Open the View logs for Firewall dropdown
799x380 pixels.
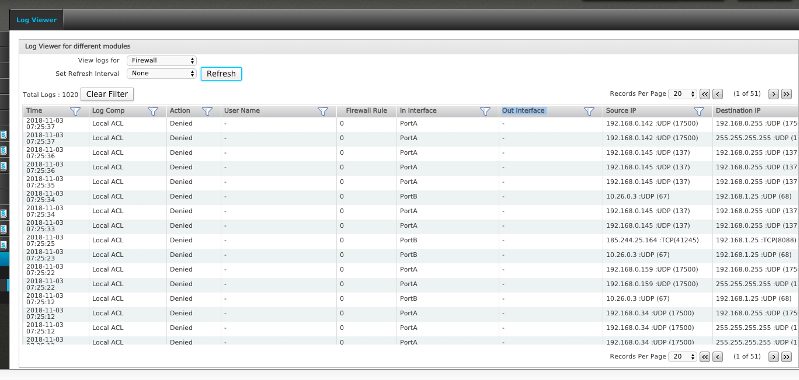(162, 60)
